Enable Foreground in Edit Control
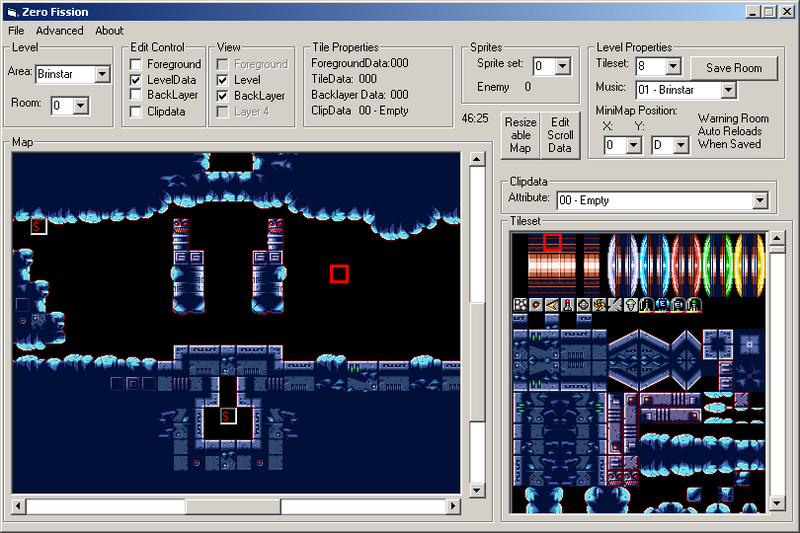The width and height of the screenshot is (800, 533). [136, 64]
